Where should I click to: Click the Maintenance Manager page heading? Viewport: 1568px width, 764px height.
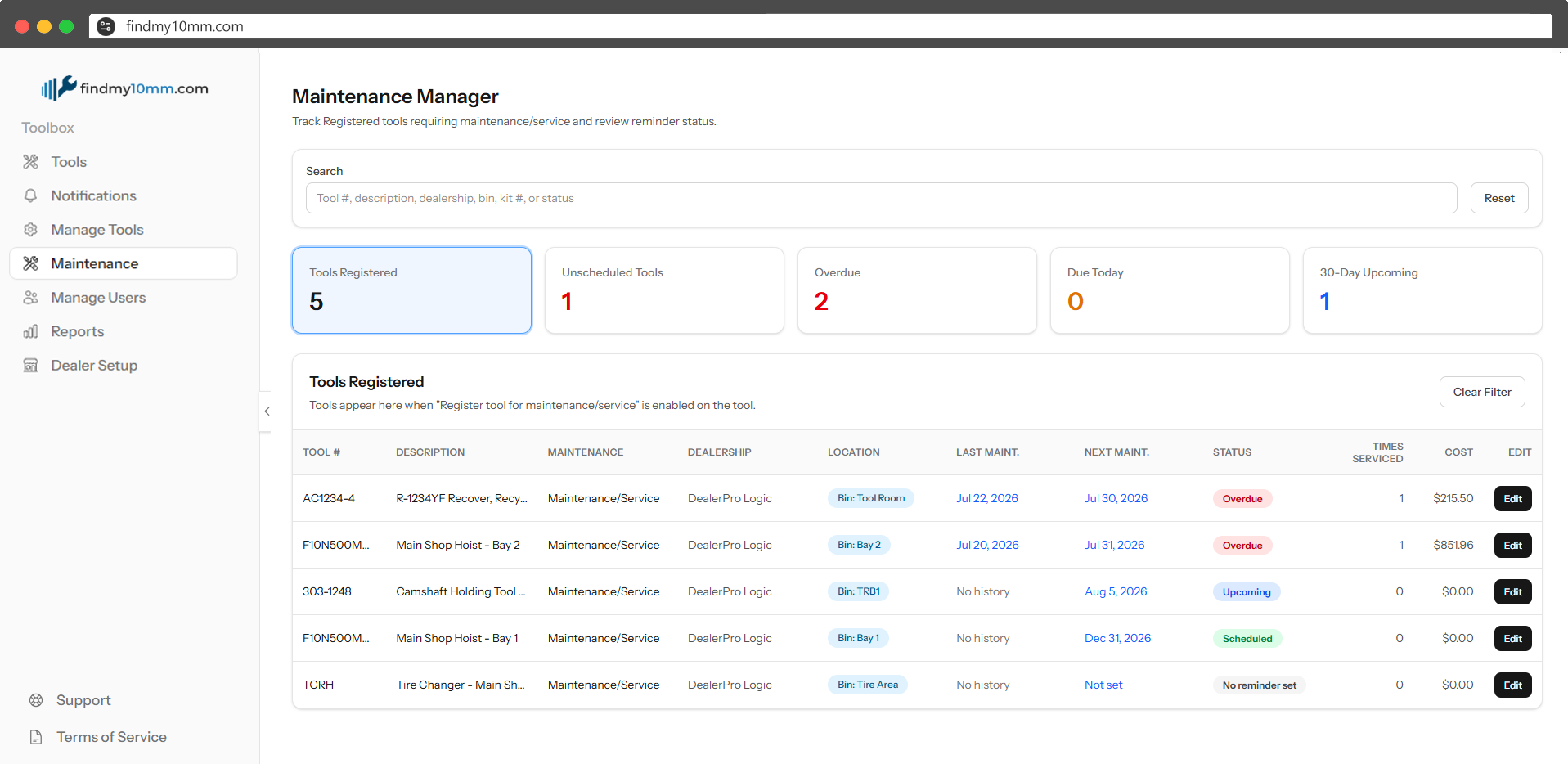tap(395, 97)
